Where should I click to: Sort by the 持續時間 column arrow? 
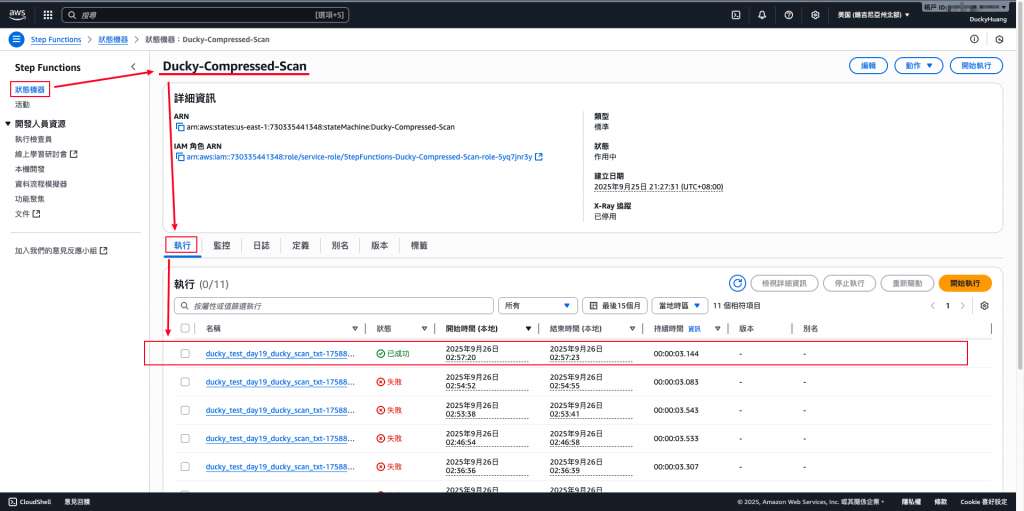coord(718,328)
